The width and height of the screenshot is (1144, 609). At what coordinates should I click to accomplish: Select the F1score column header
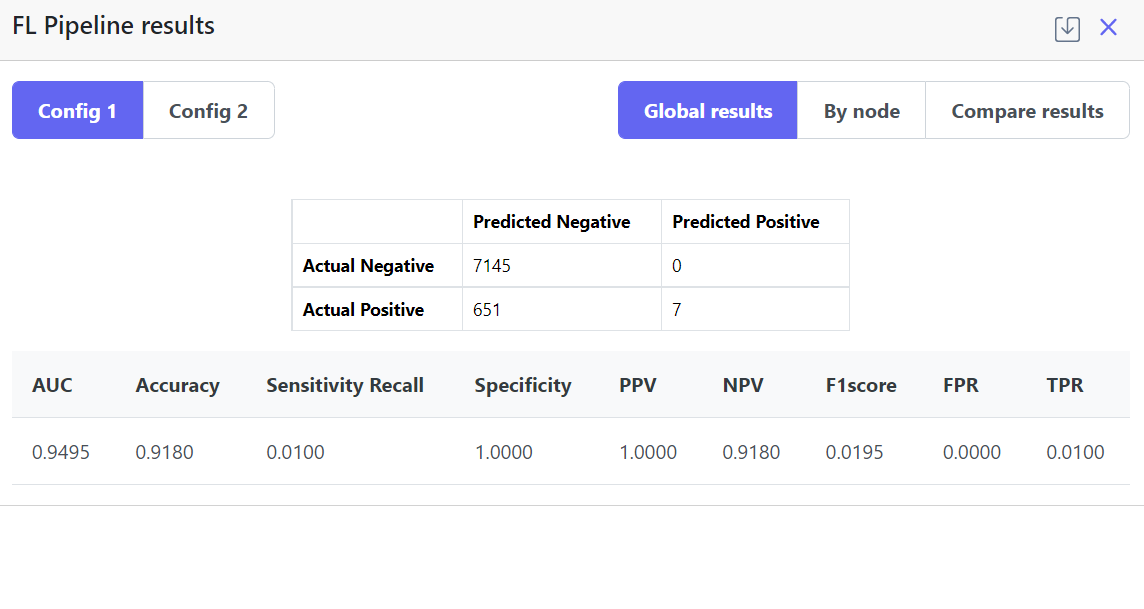pos(861,385)
